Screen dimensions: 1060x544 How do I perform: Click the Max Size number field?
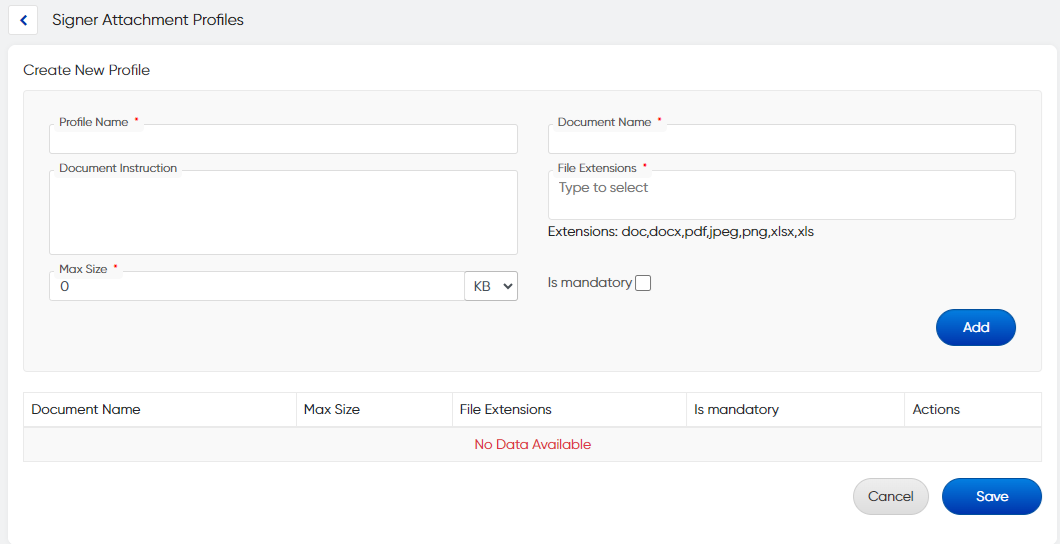click(257, 286)
